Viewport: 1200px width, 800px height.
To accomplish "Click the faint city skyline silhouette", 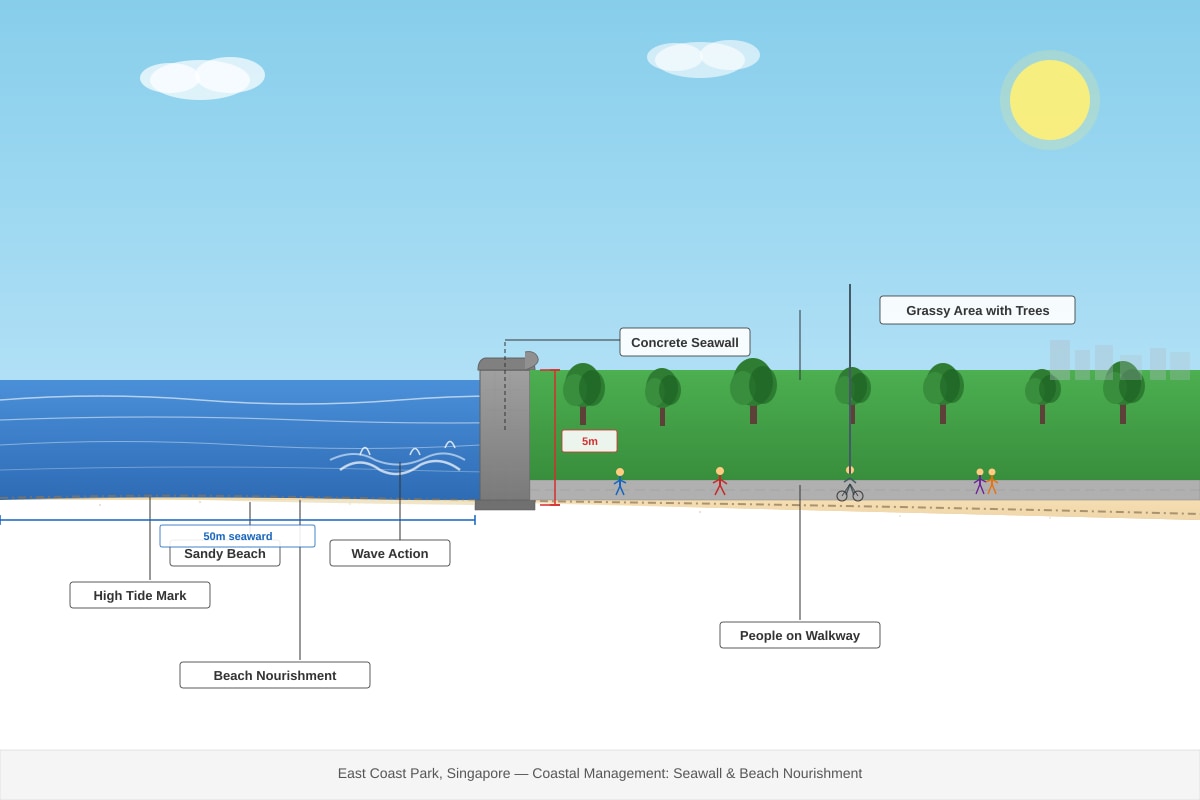I will pos(1120,360).
